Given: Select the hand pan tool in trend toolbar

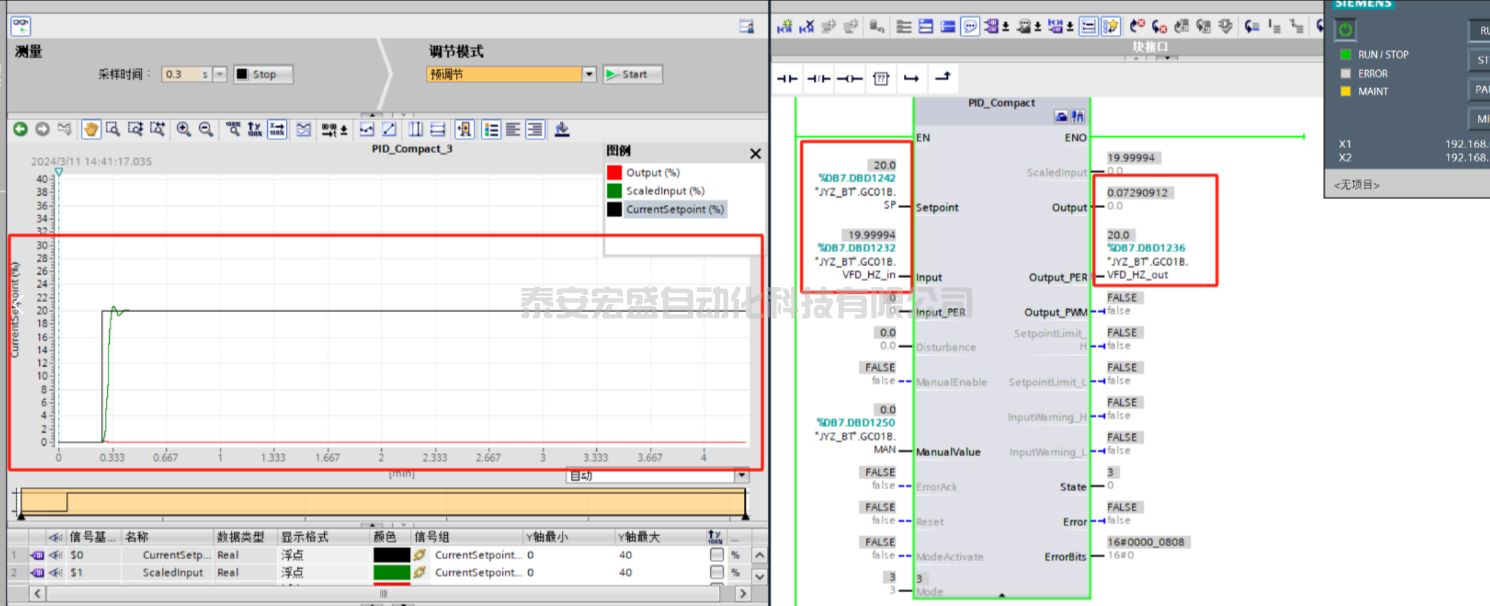Looking at the screenshot, I should [91, 129].
